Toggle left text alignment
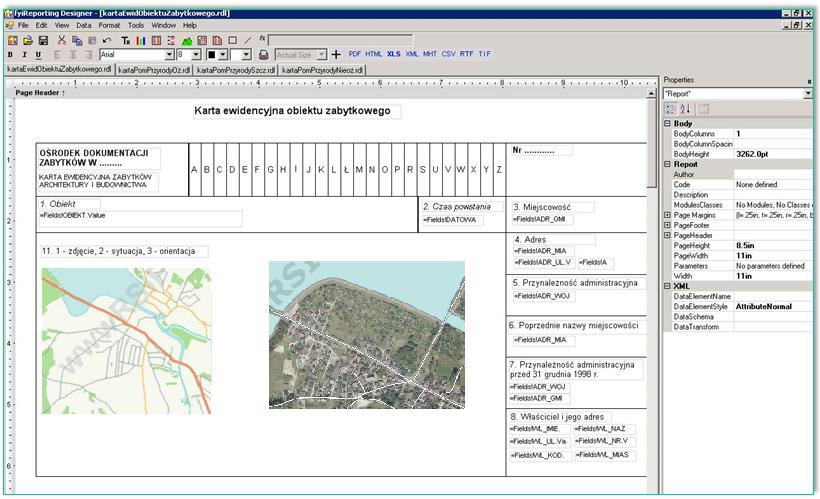This screenshot has height=499, width=820. 58,54
